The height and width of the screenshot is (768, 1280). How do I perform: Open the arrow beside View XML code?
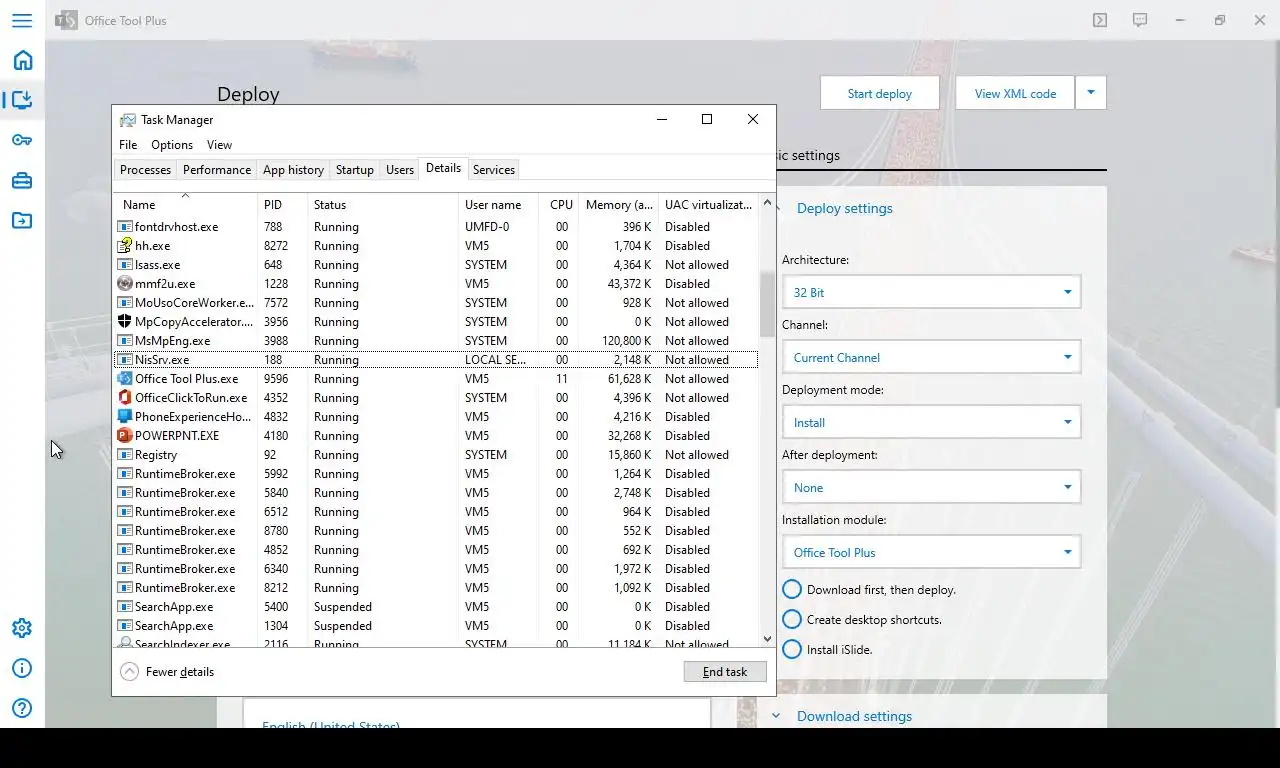point(1091,93)
